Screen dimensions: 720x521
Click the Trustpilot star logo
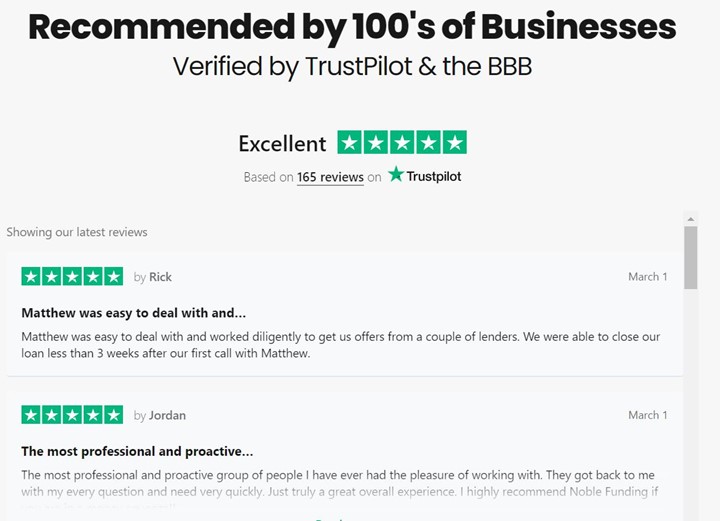[395, 174]
